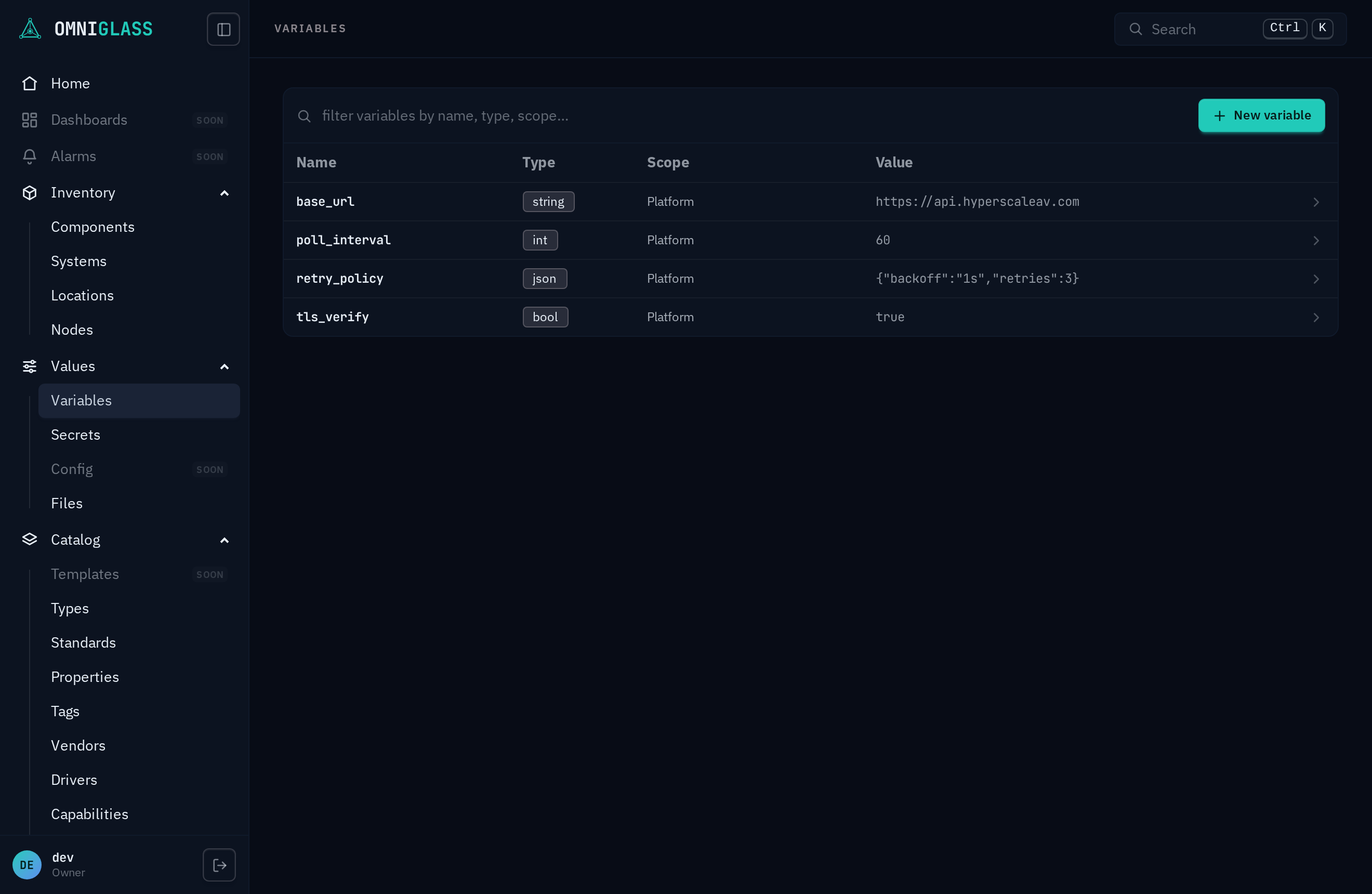The height and width of the screenshot is (894, 1372).
Task: Open Capabilities under Catalog
Action: click(139, 814)
